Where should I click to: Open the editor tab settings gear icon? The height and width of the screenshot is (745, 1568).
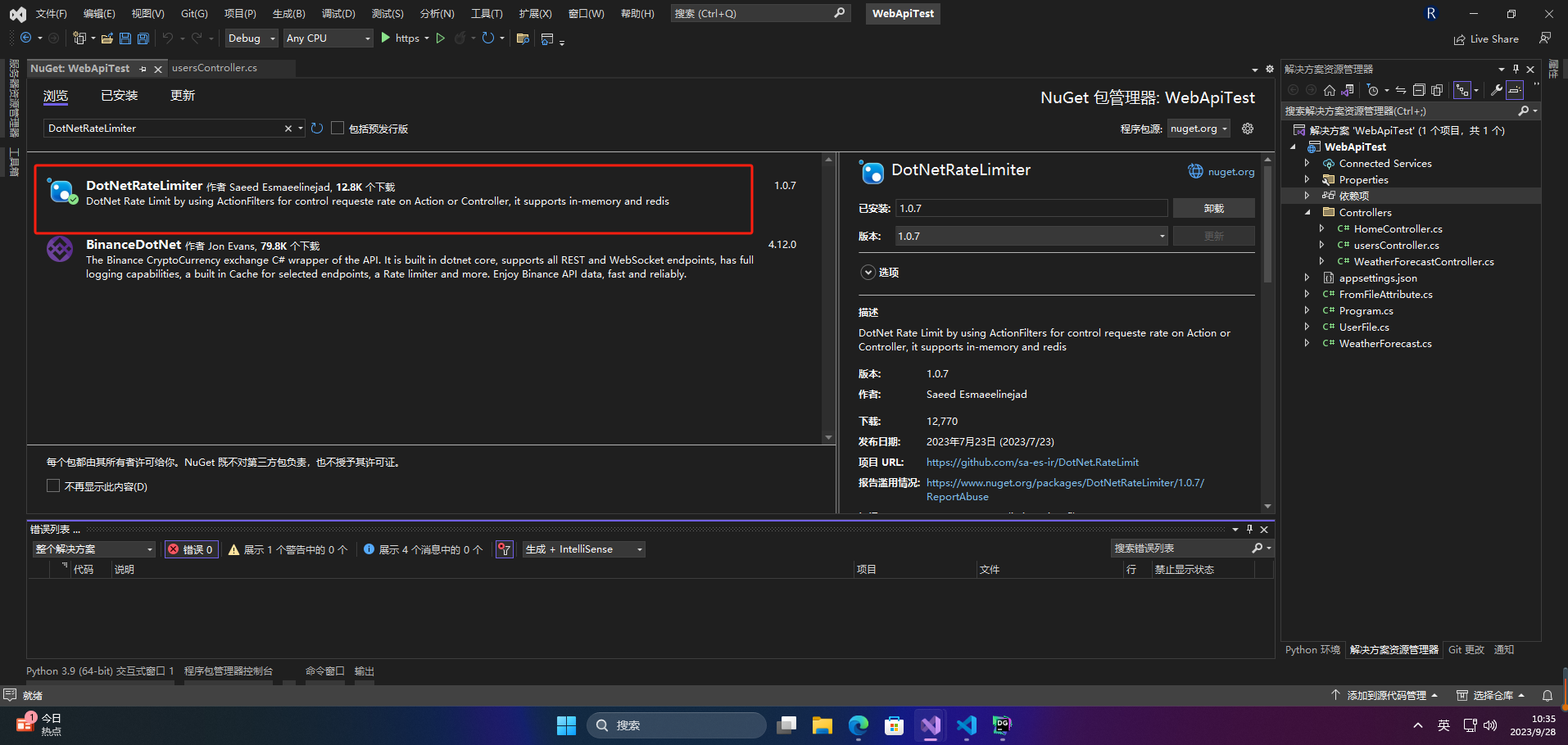point(1270,70)
